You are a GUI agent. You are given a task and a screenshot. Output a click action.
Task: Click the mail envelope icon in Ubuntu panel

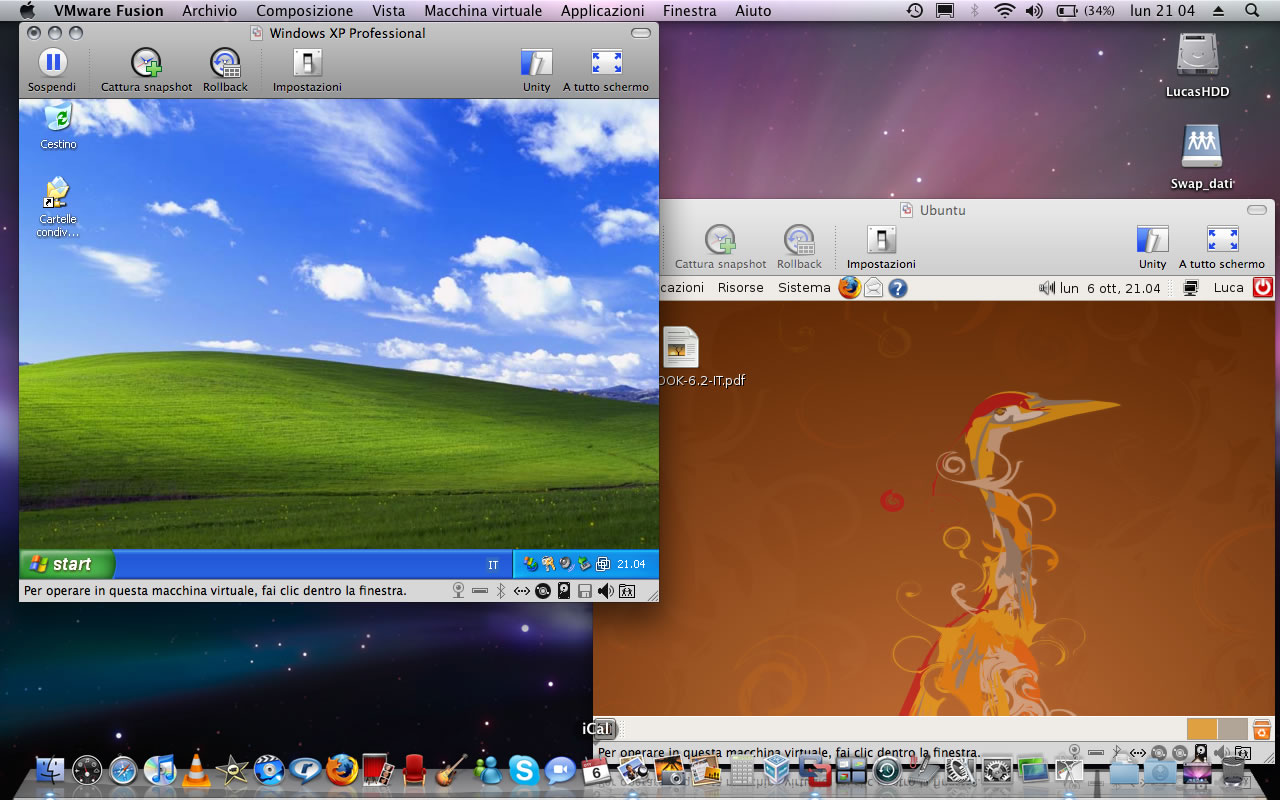click(x=874, y=288)
